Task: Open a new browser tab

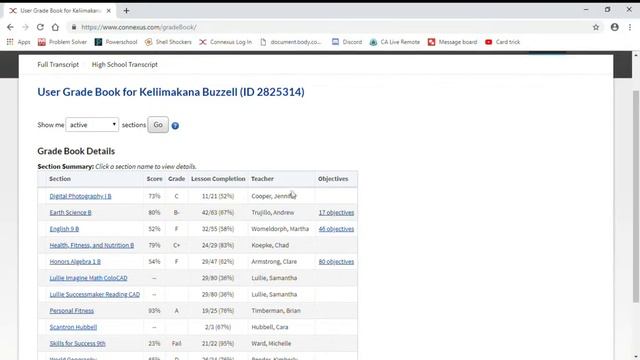Action: pos(126,11)
